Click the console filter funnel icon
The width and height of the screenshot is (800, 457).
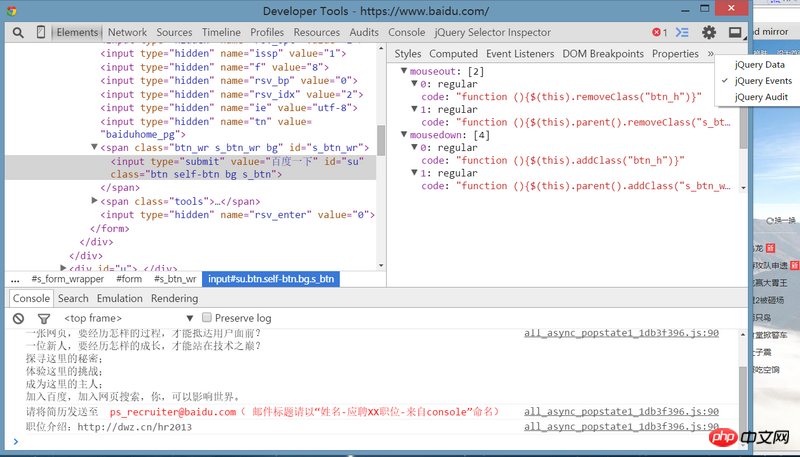[x=45, y=318]
